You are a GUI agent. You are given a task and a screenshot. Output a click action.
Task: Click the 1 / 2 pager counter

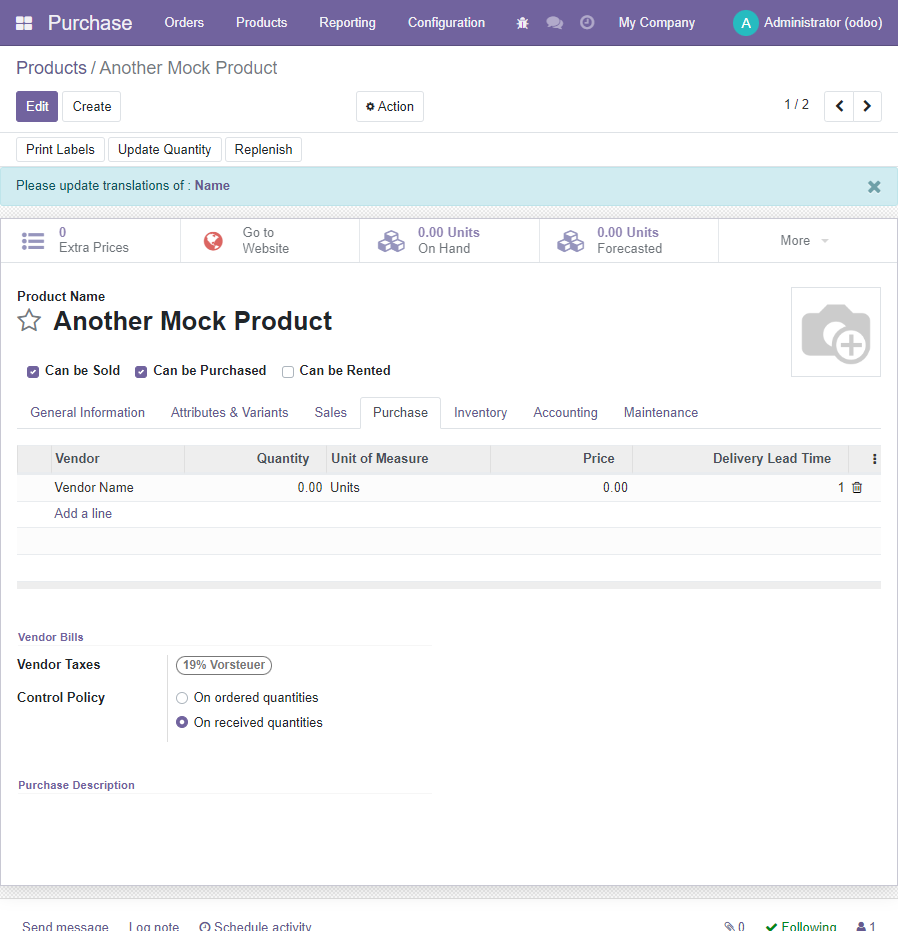click(x=796, y=104)
